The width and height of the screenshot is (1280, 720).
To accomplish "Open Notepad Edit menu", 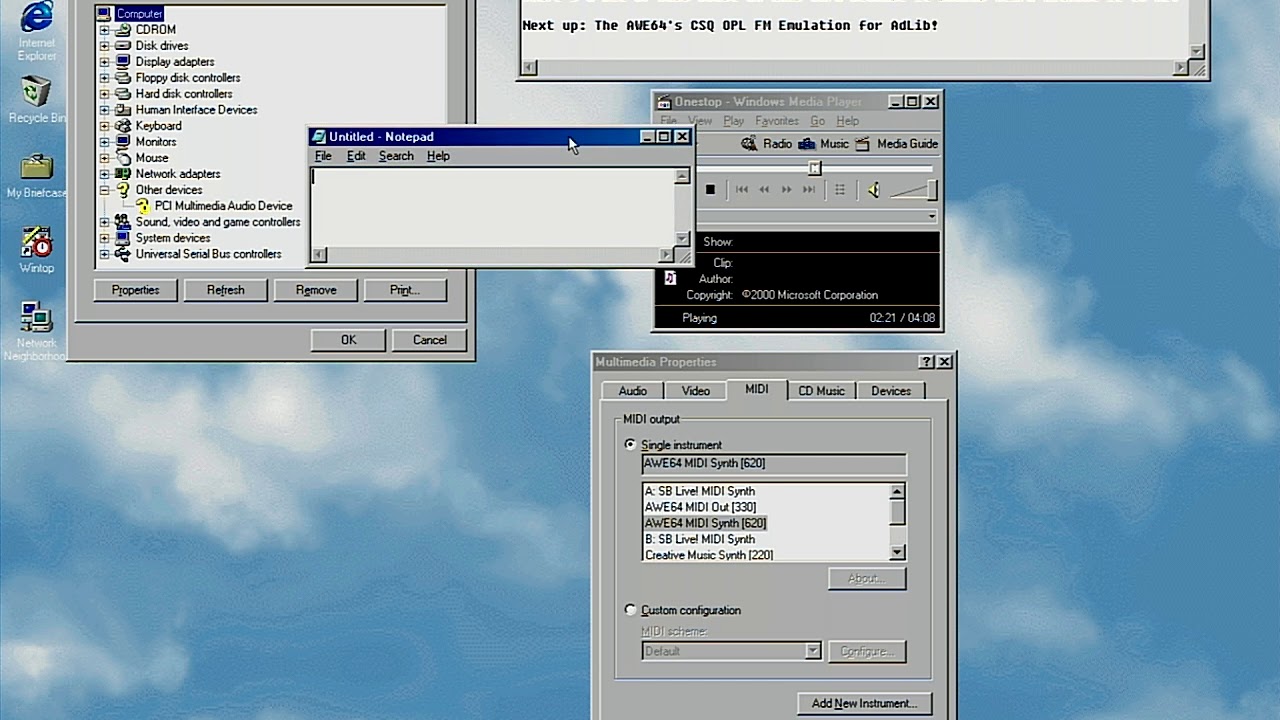I will coord(356,156).
